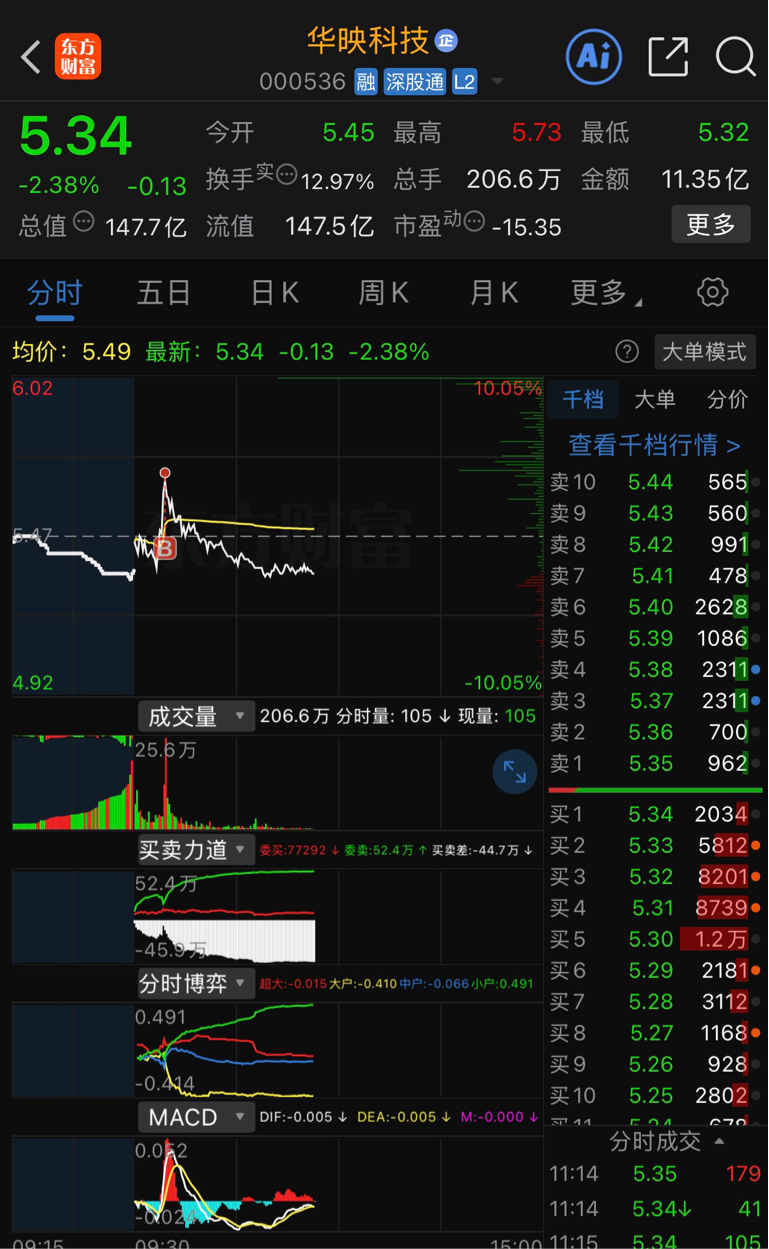769x1249 pixels.
Task: Tap the help question mark icon
Action: coord(627,351)
